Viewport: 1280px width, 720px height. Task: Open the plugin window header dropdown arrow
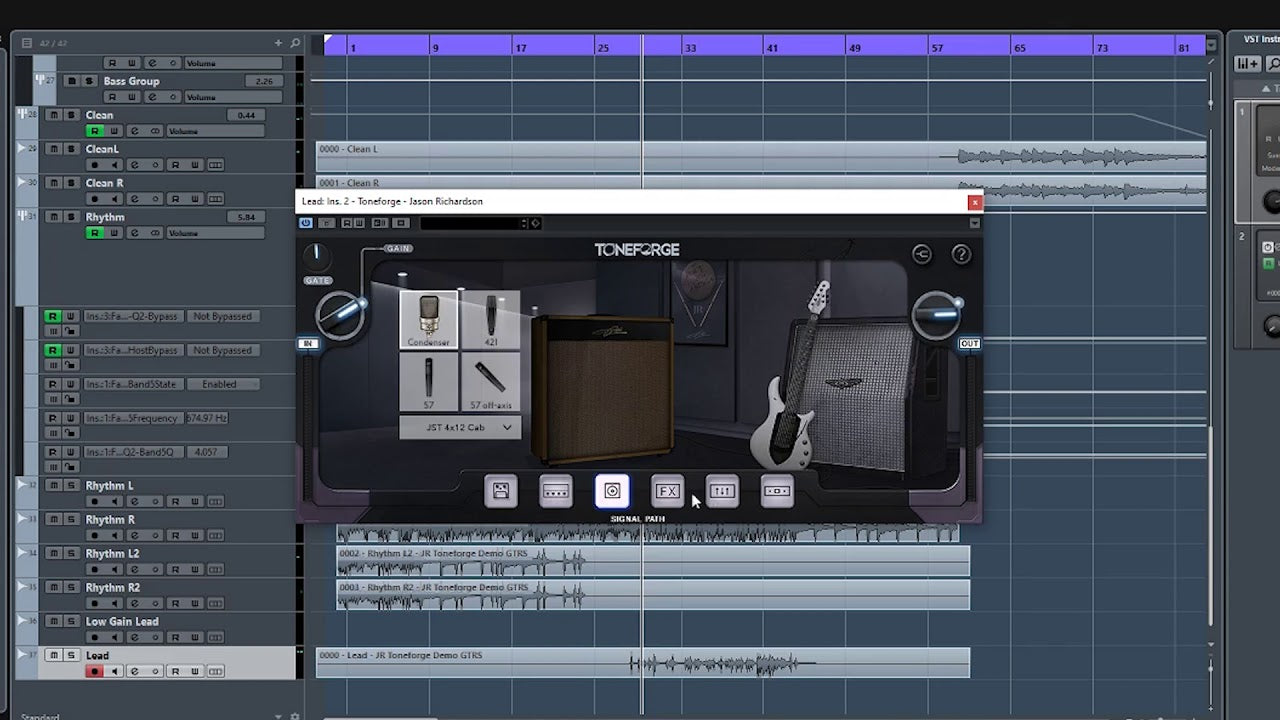point(976,223)
